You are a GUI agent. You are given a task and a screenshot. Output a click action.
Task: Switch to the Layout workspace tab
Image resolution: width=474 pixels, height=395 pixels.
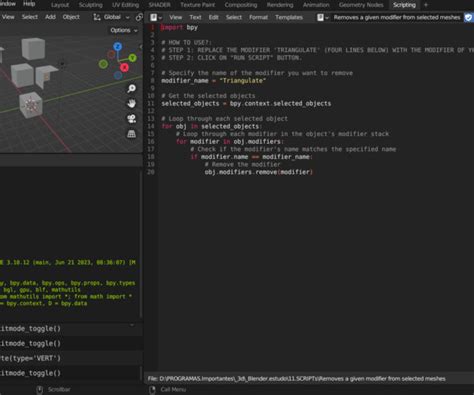pyautogui.click(x=60, y=5)
